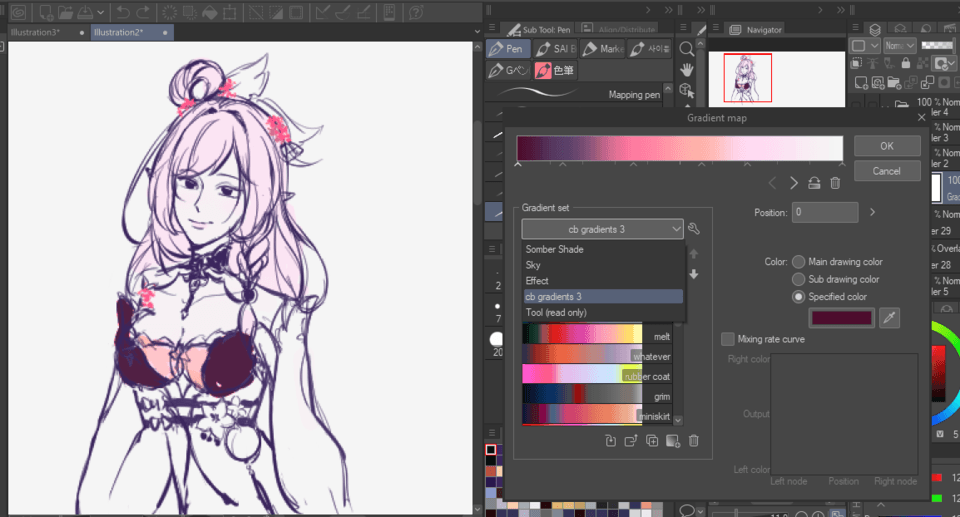
Task: Select the whatever gradient
Action: [x=597, y=355]
